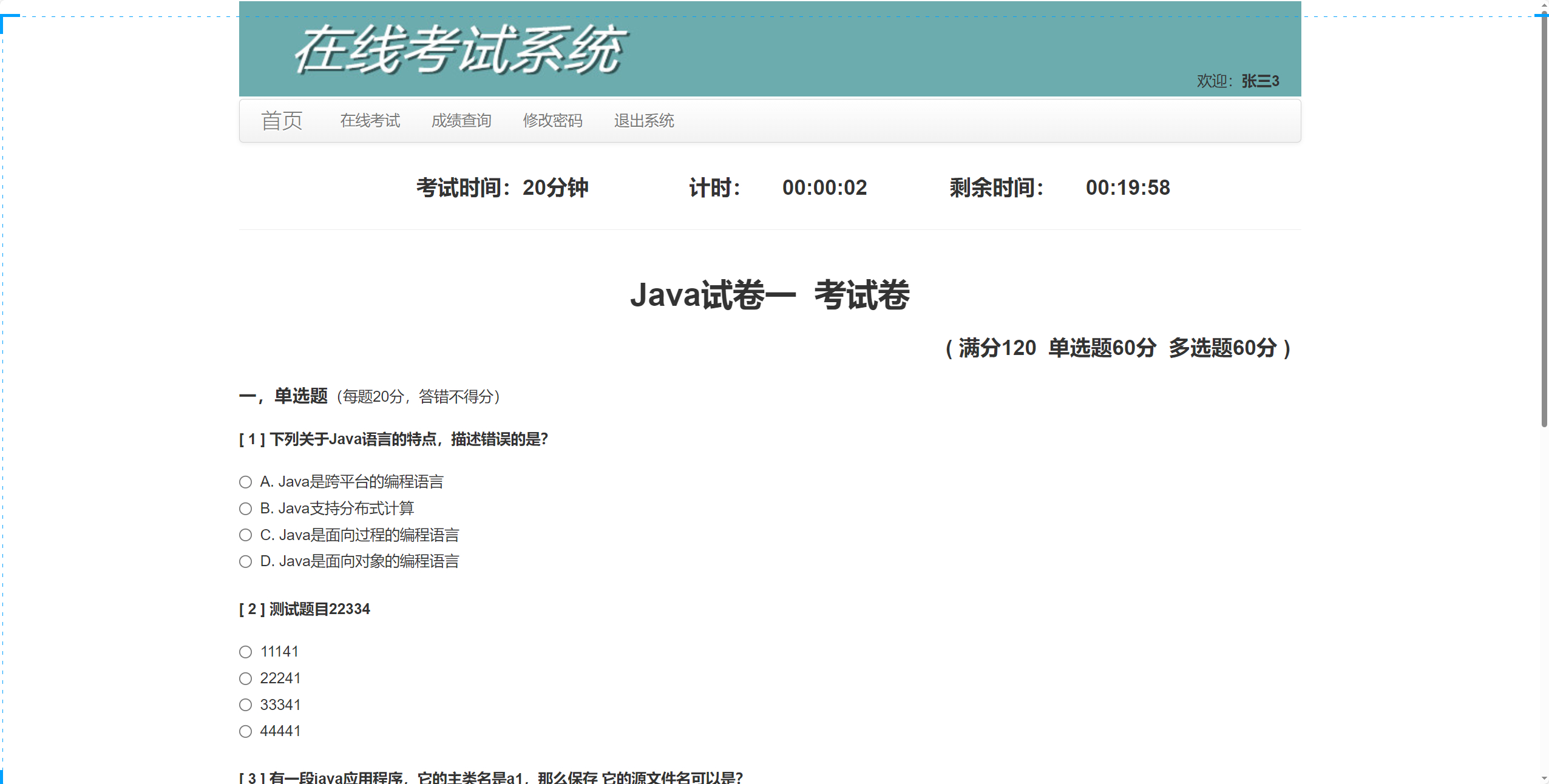Click 退出系统 to log out
Screen dimensions: 1549x784
[x=643, y=121]
